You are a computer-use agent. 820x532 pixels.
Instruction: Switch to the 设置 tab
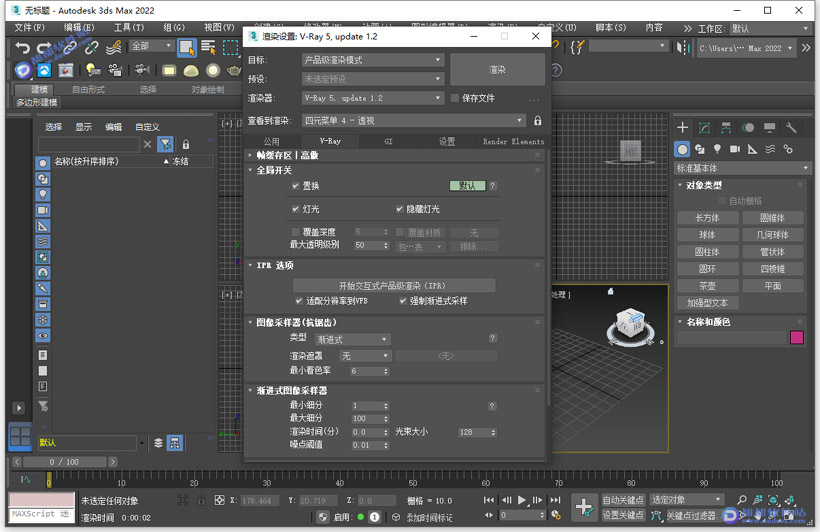point(447,141)
